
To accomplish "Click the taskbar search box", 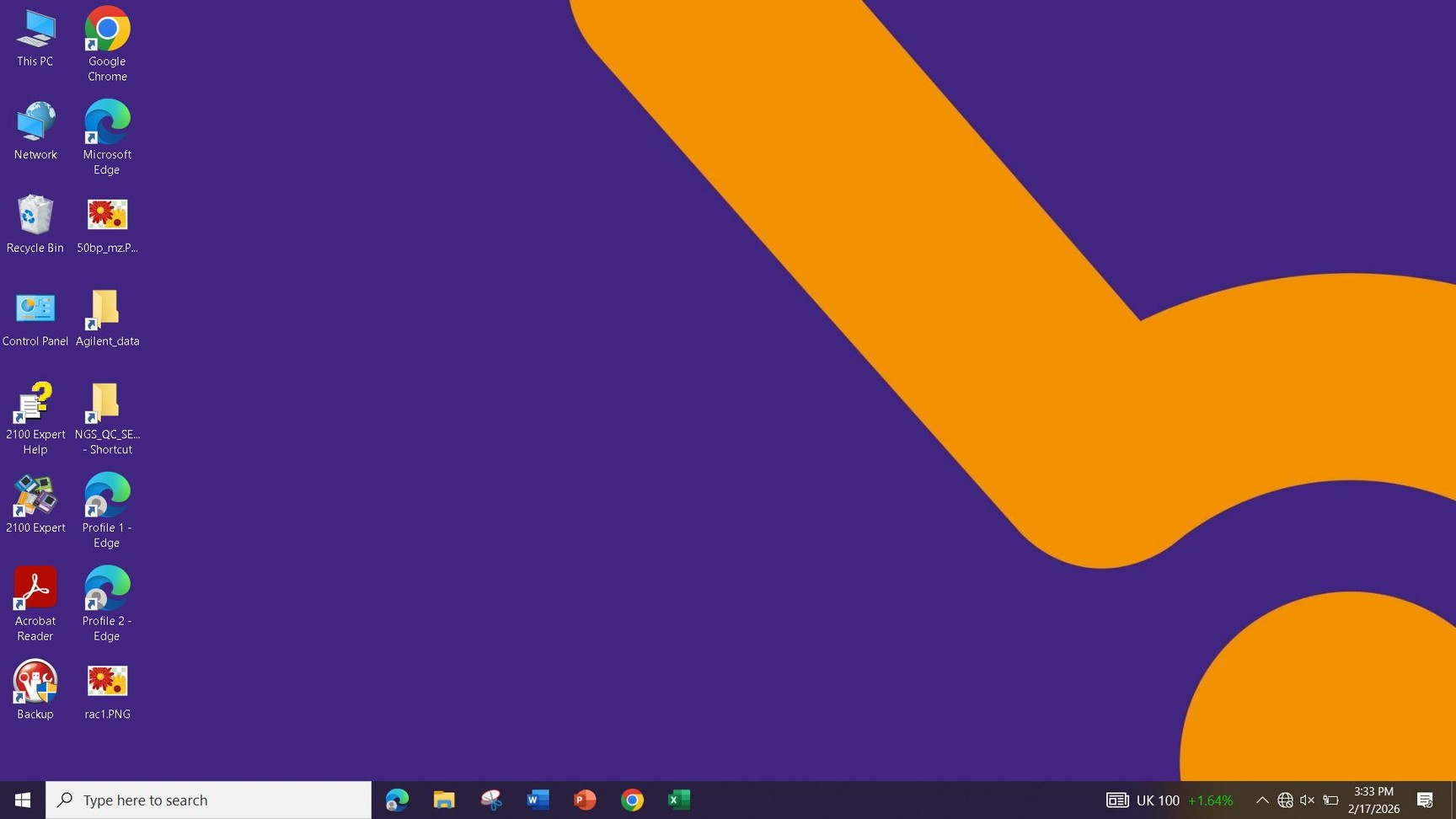I will pyautogui.click(x=209, y=800).
